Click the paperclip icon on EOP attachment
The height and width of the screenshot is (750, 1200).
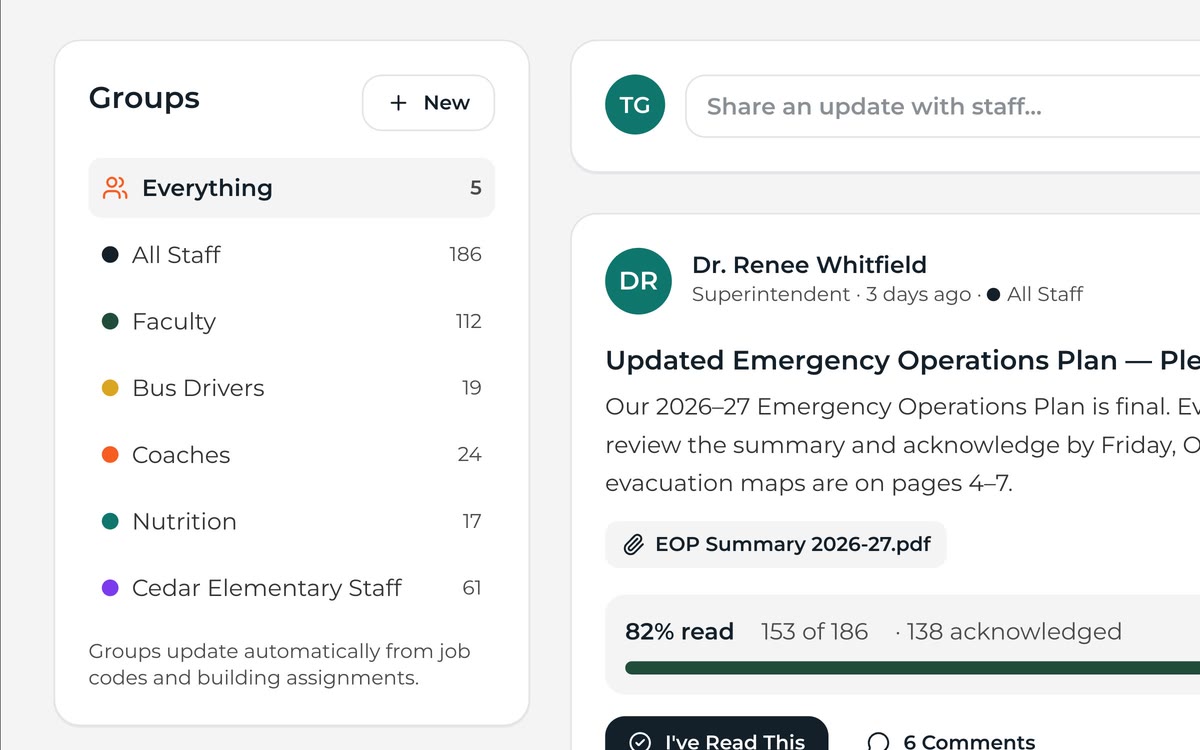[633, 545]
